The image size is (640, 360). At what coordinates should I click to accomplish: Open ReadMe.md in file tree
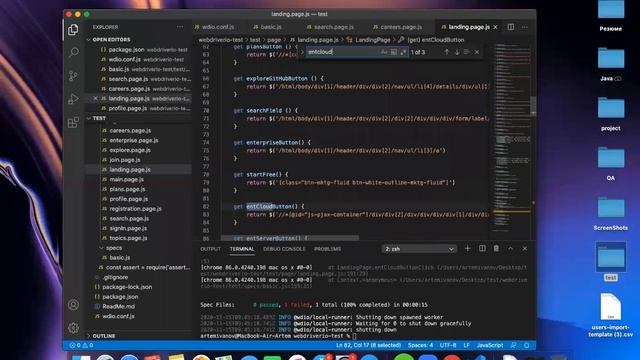118,307
